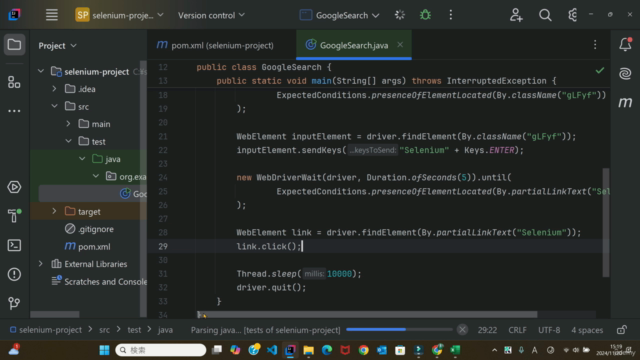The width and height of the screenshot is (640, 360).
Task: Open the Terminal tool window
Action: 14,245
